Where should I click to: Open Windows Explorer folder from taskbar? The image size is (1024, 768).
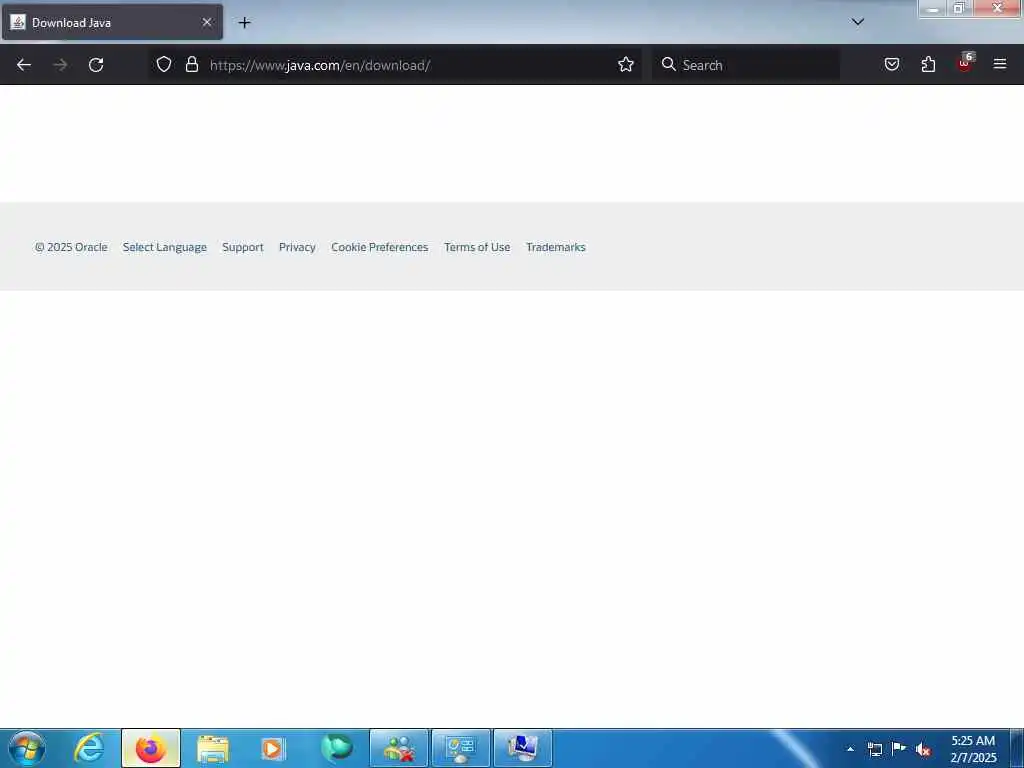pos(213,748)
